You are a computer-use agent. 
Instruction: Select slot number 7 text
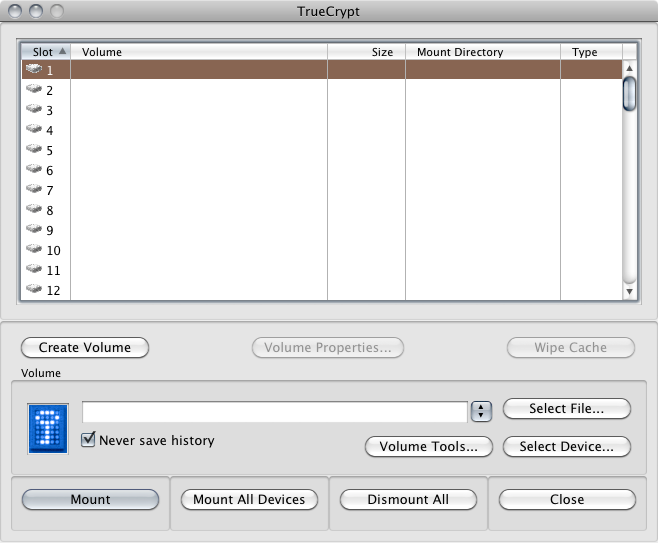50,191
